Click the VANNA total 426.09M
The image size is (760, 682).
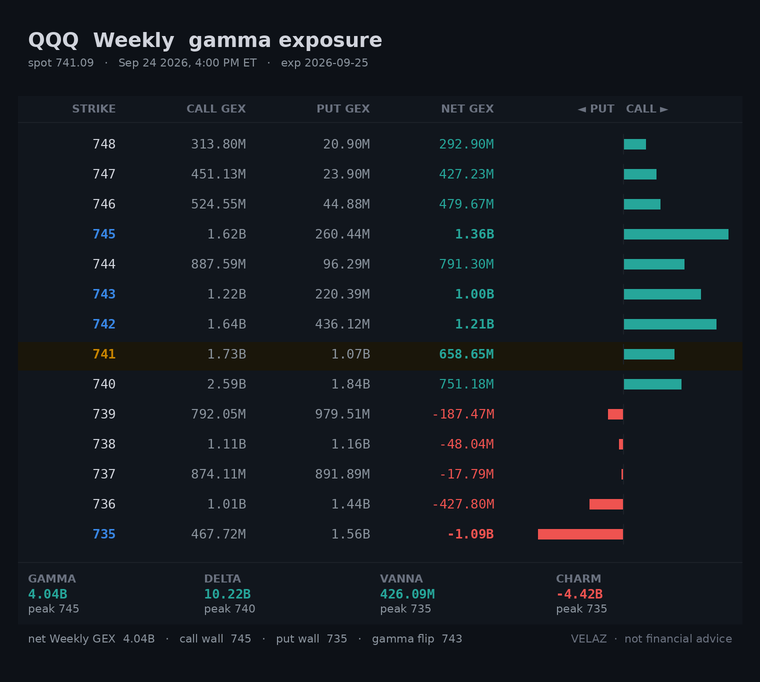(x=407, y=594)
